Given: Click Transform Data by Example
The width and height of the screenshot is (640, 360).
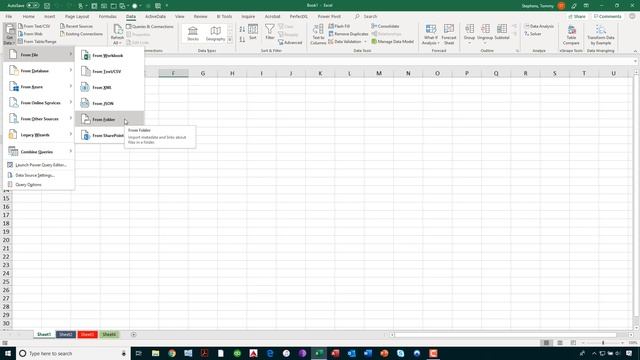Looking at the screenshot, I should tap(600, 35).
